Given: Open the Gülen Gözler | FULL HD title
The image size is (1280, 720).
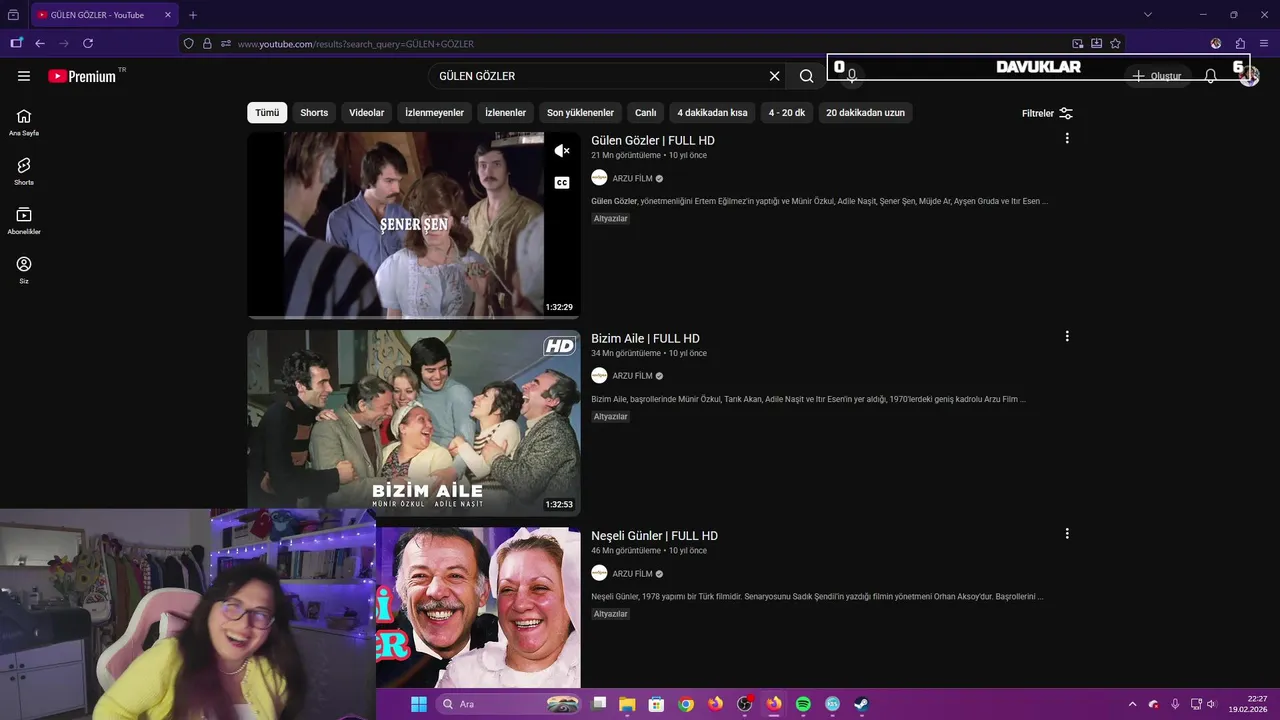Looking at the screenshot, I should pyautogui.click(x=653, y=141).
